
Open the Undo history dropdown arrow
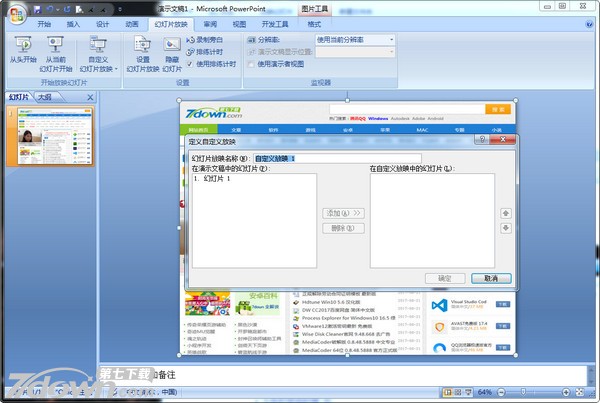(57, 10)
